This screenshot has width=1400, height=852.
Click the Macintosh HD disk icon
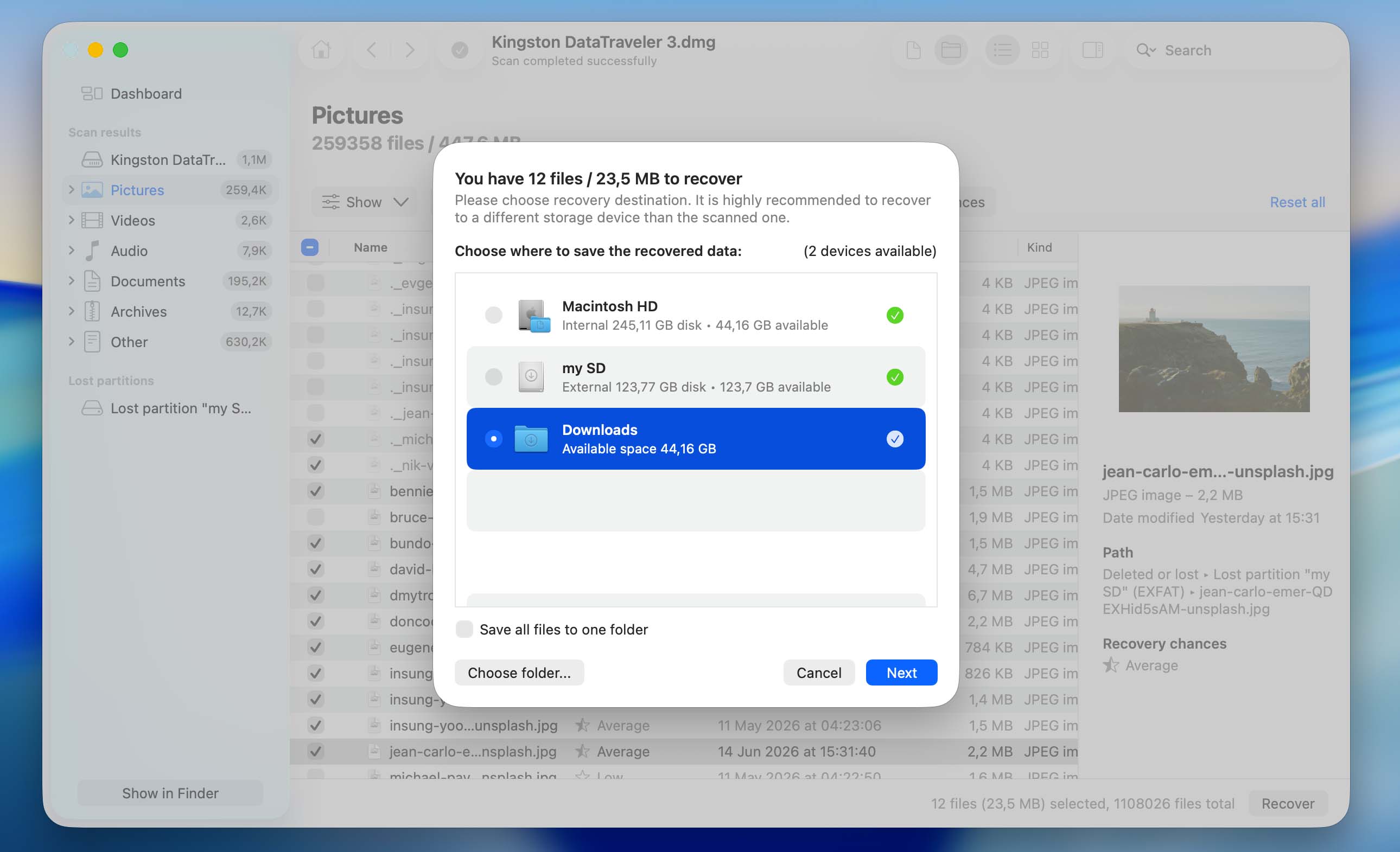533,315
